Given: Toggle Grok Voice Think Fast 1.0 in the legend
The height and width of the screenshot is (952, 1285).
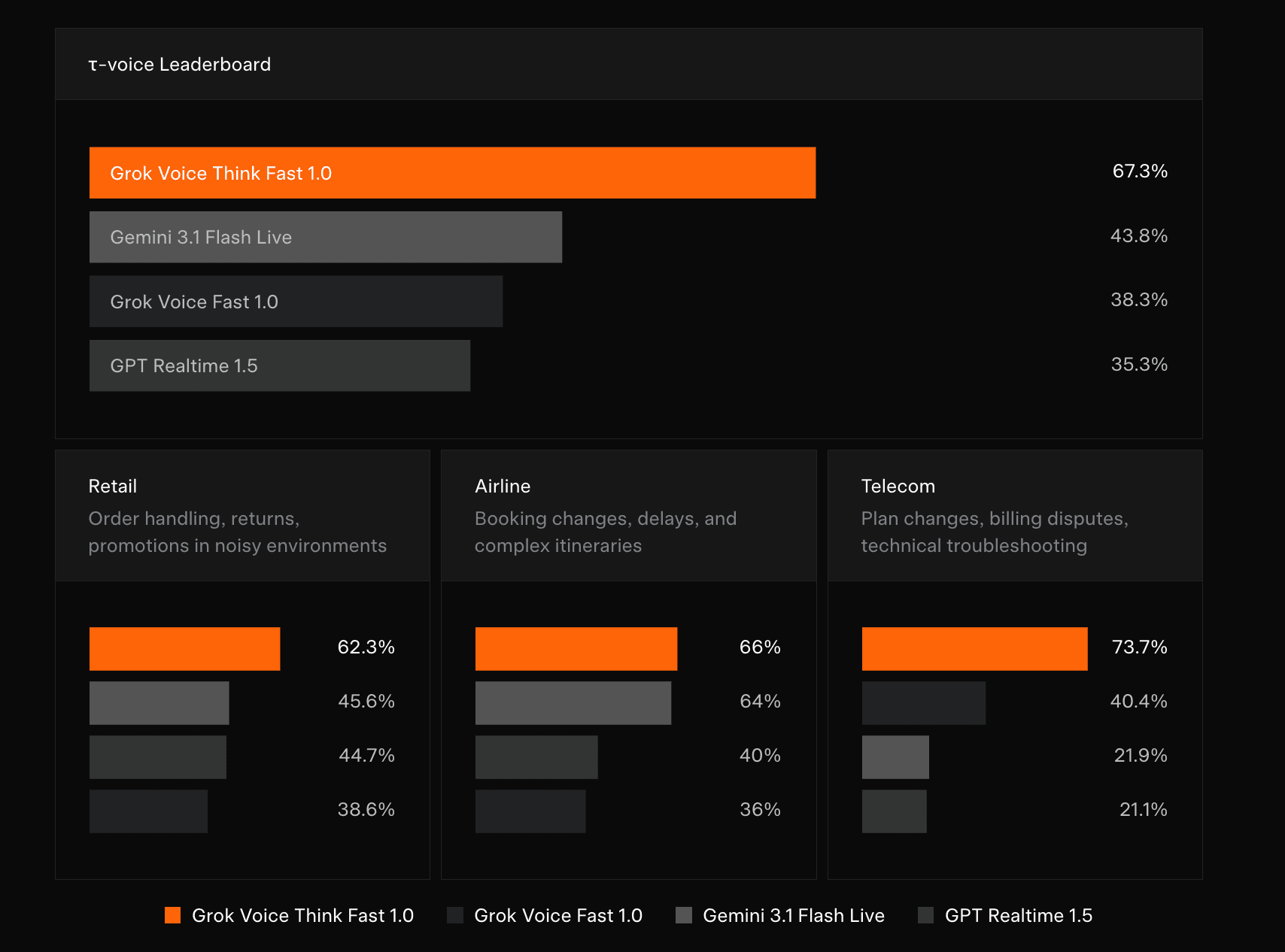Looking at the screenshot, I should 303,915.
